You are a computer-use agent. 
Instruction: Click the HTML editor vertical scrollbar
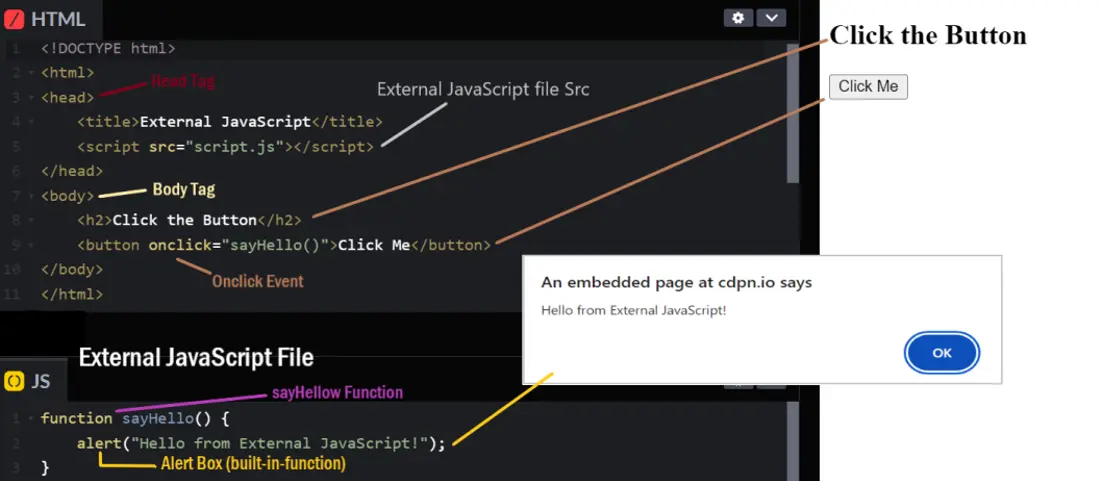pos(793,113)
